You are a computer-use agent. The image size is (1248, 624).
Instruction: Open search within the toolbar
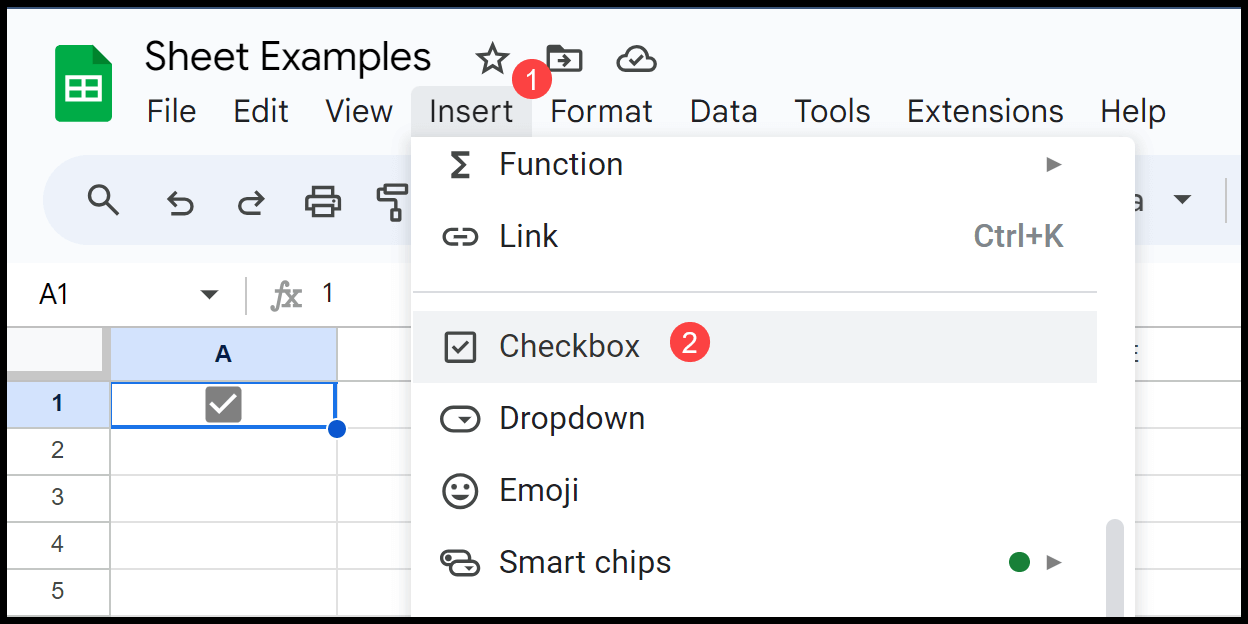(x=103, y=201)
